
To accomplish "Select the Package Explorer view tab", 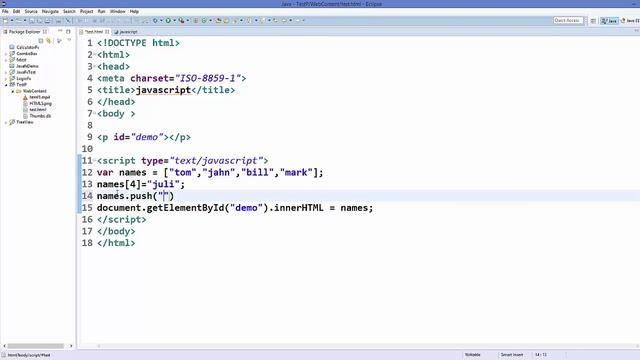I will pos(24,31).
